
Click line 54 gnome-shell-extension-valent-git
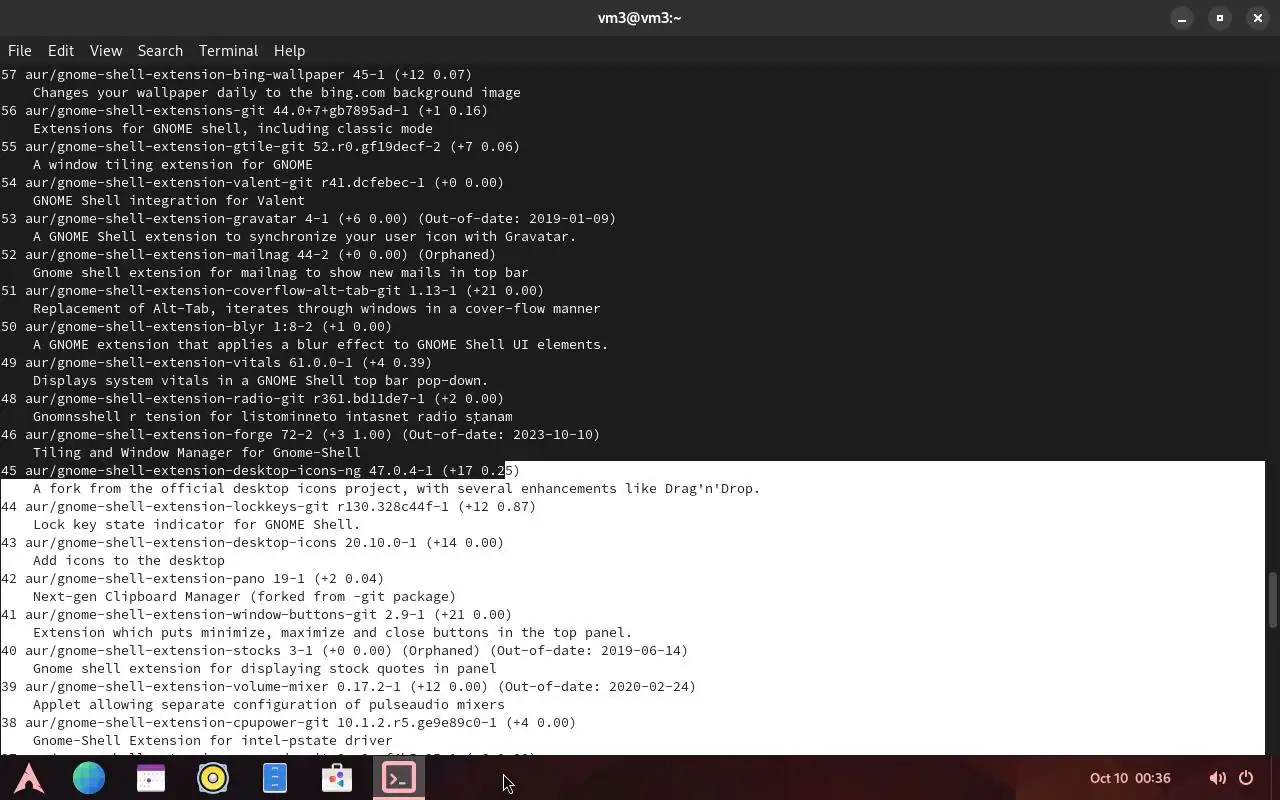(252, 183)
